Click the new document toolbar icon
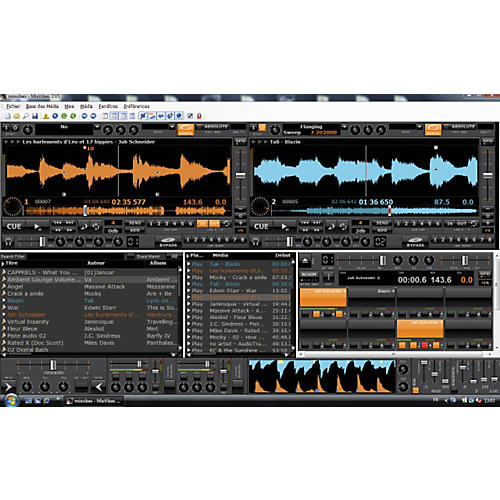Screen dimensions: 500x500 click(7, 116)
